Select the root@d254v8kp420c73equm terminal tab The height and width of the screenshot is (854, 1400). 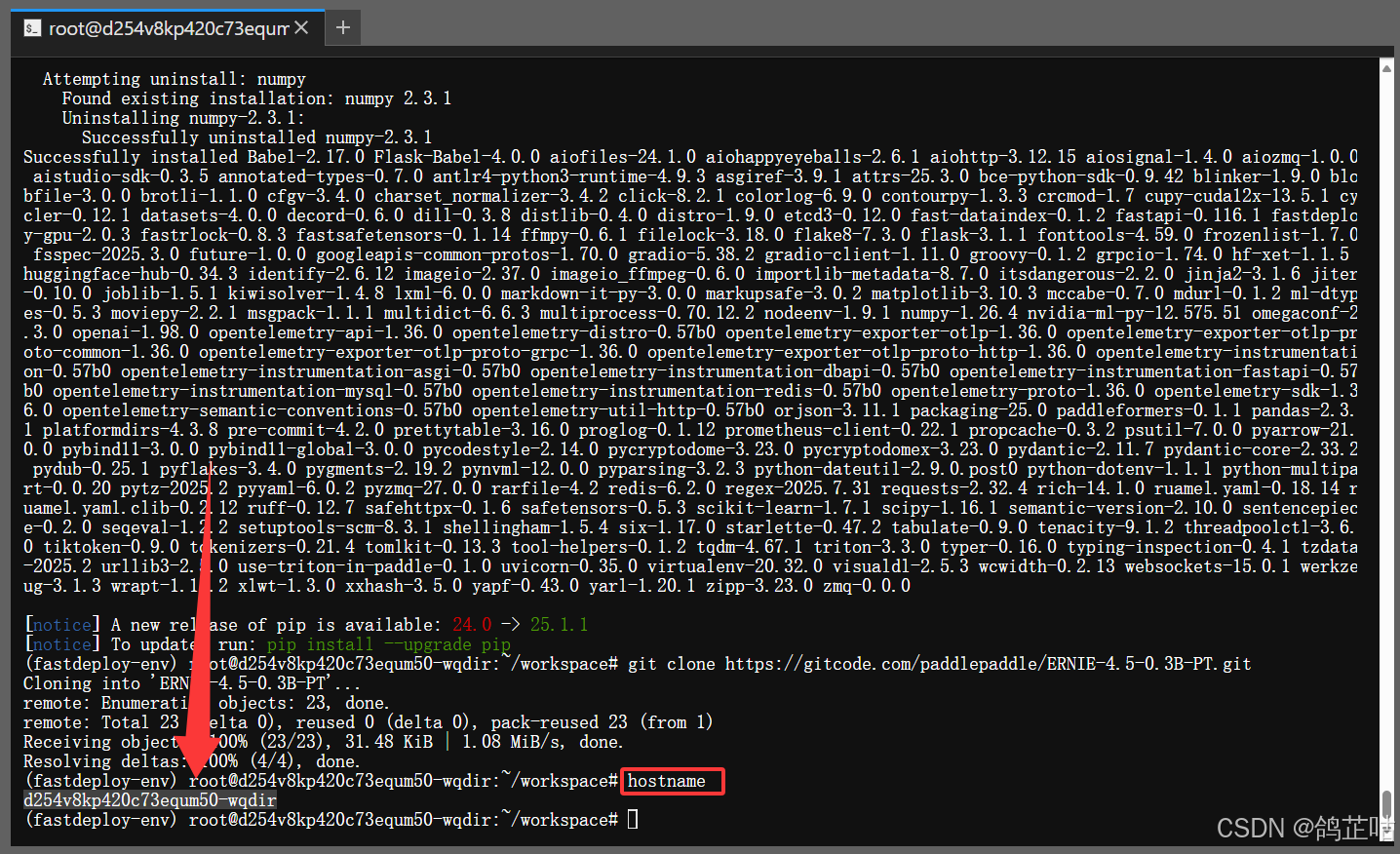[168, 28]
